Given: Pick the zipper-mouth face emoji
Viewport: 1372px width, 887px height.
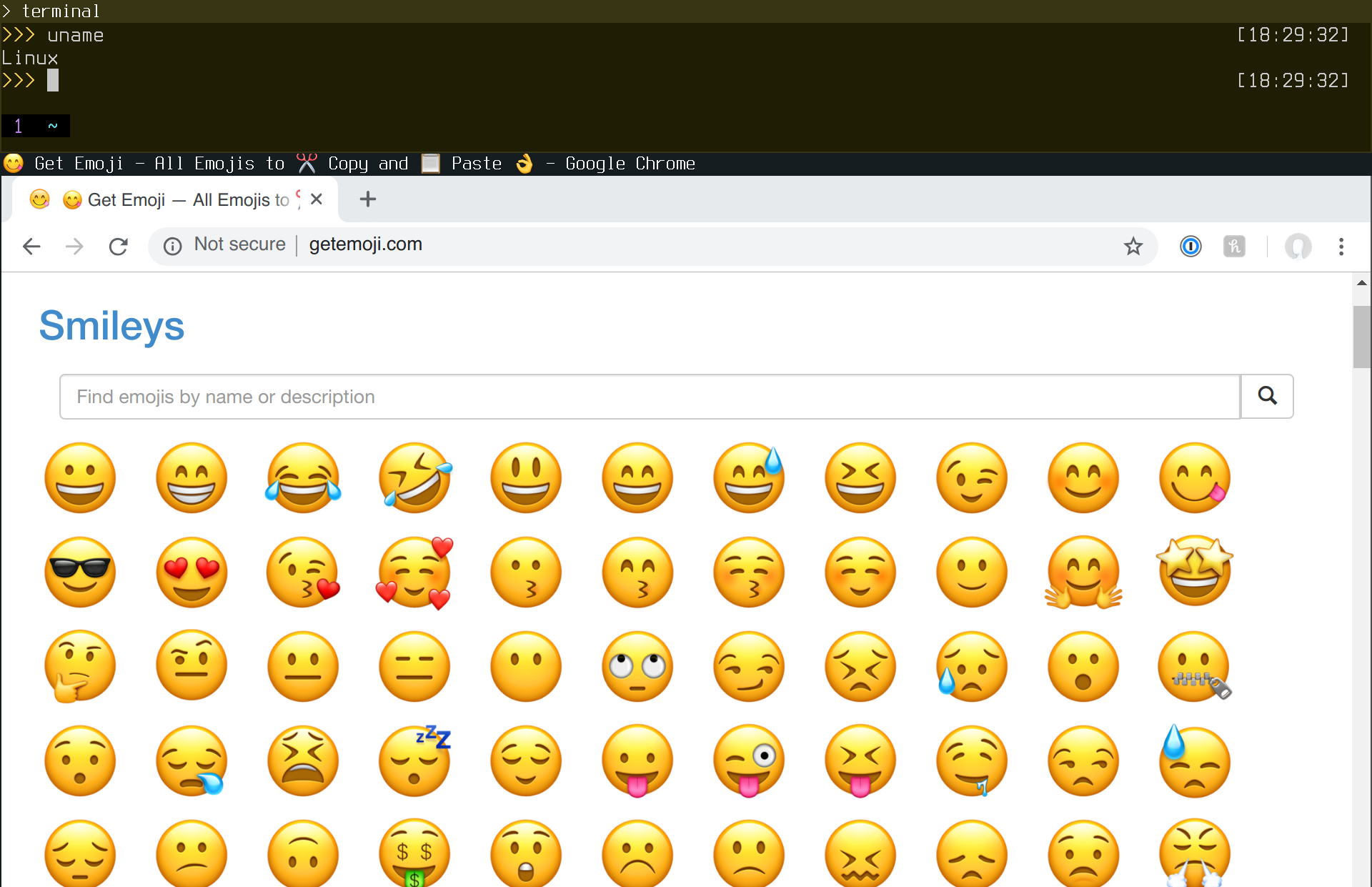Looking at the screenshot, I should tap(1195, 666).
